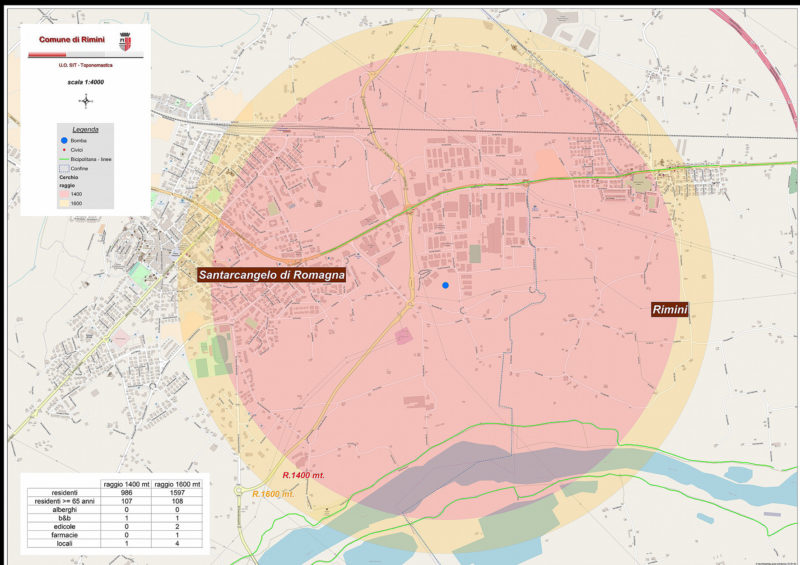The height and width of the screenshot is (565, 800).
Task: Click the compass rose under the scale
Action: (x=85, y=100)
